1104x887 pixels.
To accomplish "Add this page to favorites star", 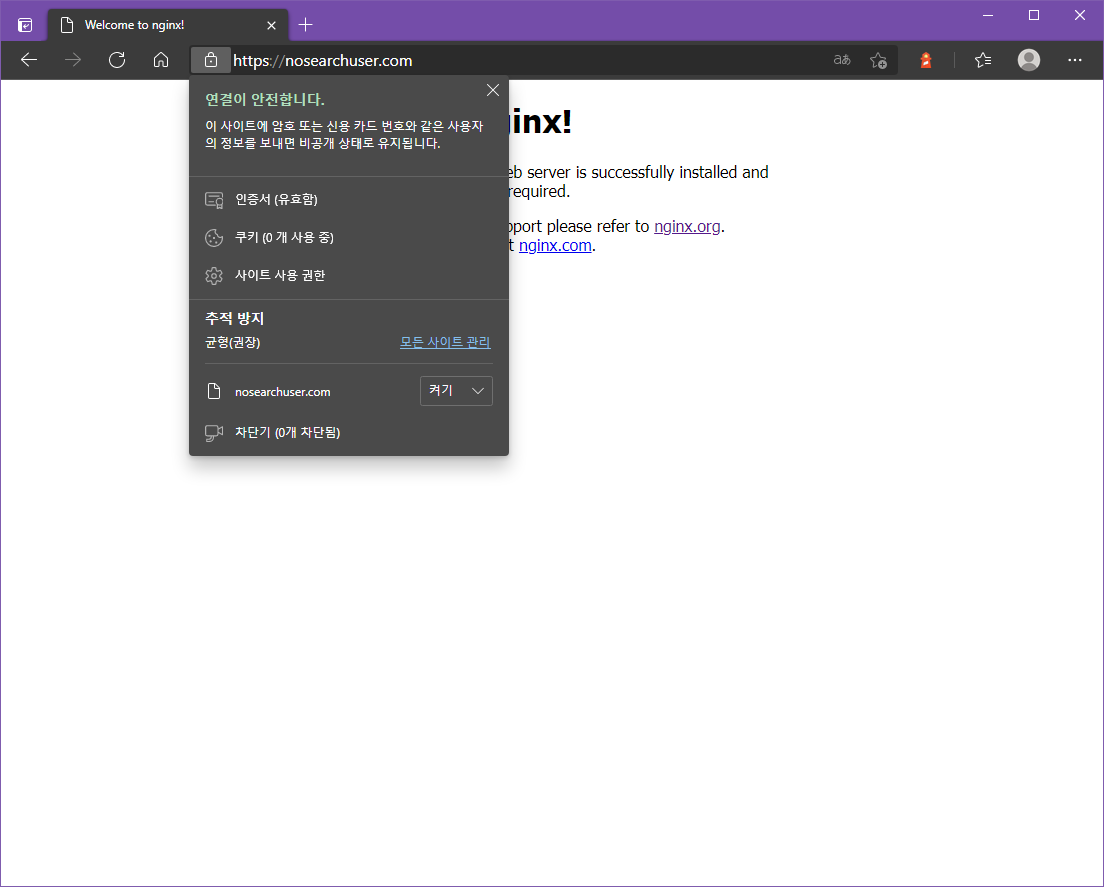I will tap(878, 61).
